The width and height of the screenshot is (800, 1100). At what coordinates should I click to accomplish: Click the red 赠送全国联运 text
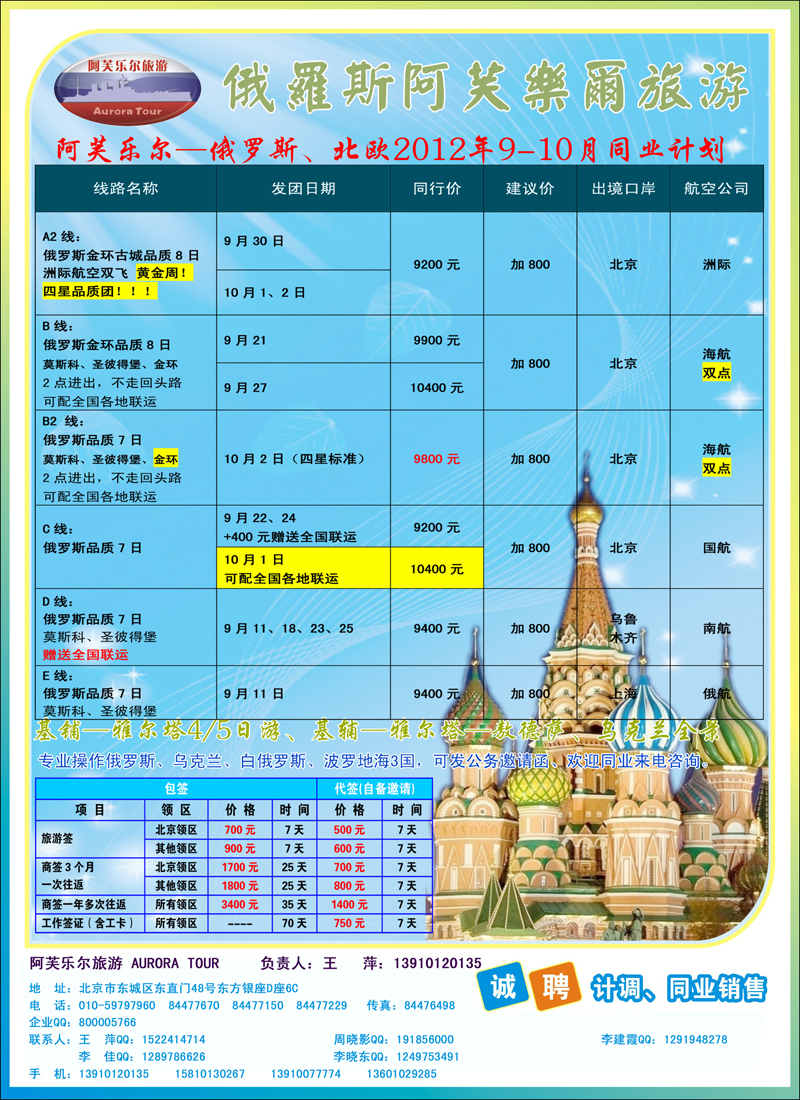[85, 655]
